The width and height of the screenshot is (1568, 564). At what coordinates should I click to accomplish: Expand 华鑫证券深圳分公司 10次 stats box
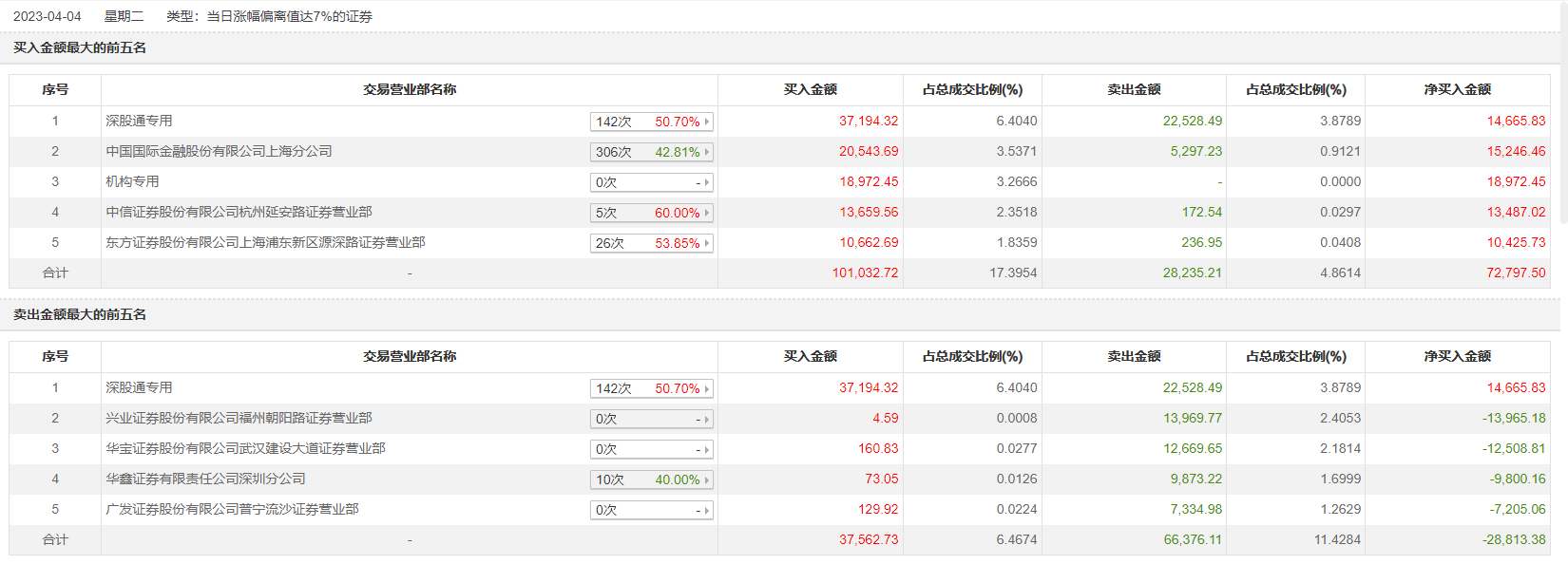point(651,479)
